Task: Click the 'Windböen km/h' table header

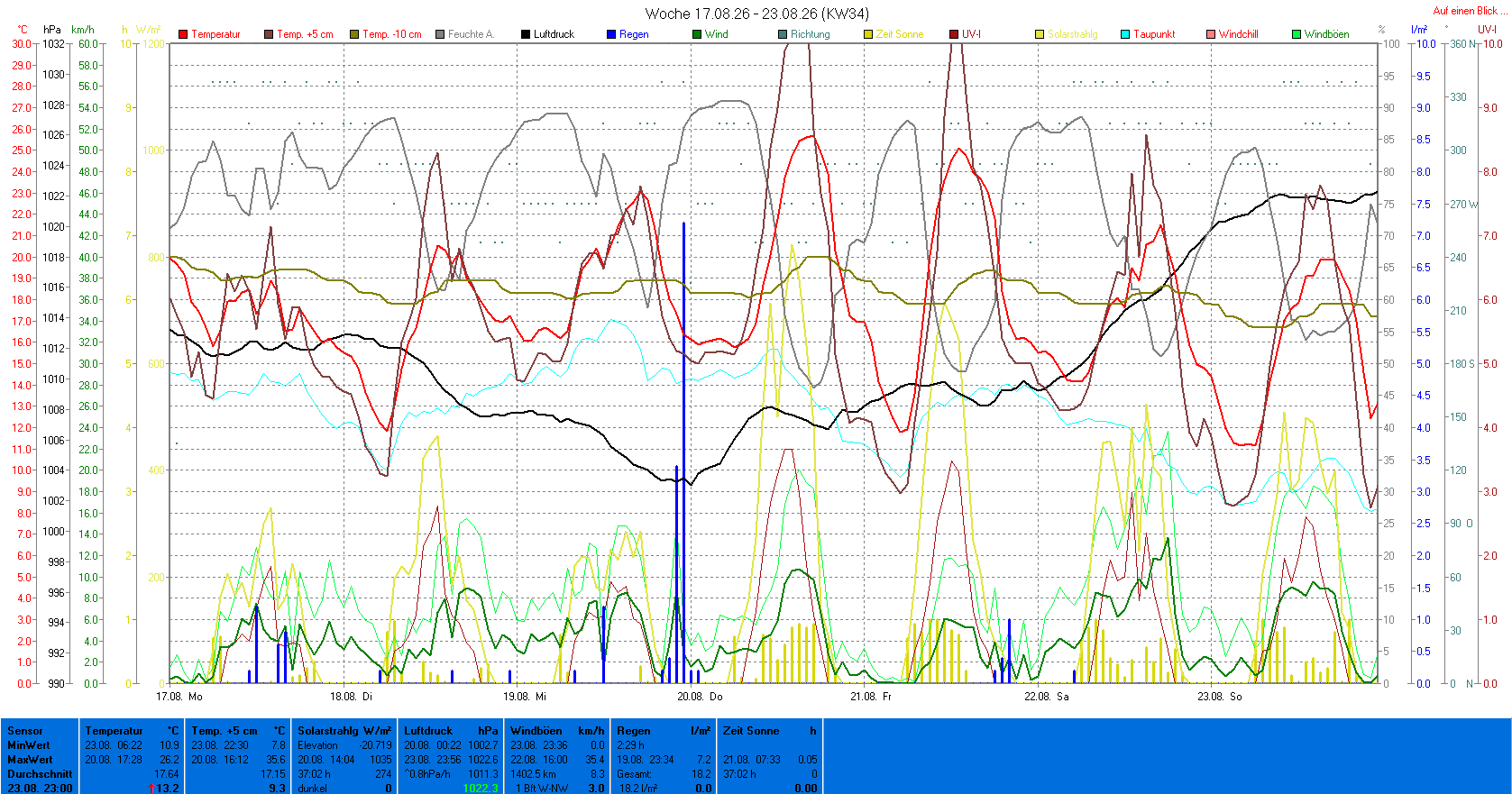Action: [557, 731]
